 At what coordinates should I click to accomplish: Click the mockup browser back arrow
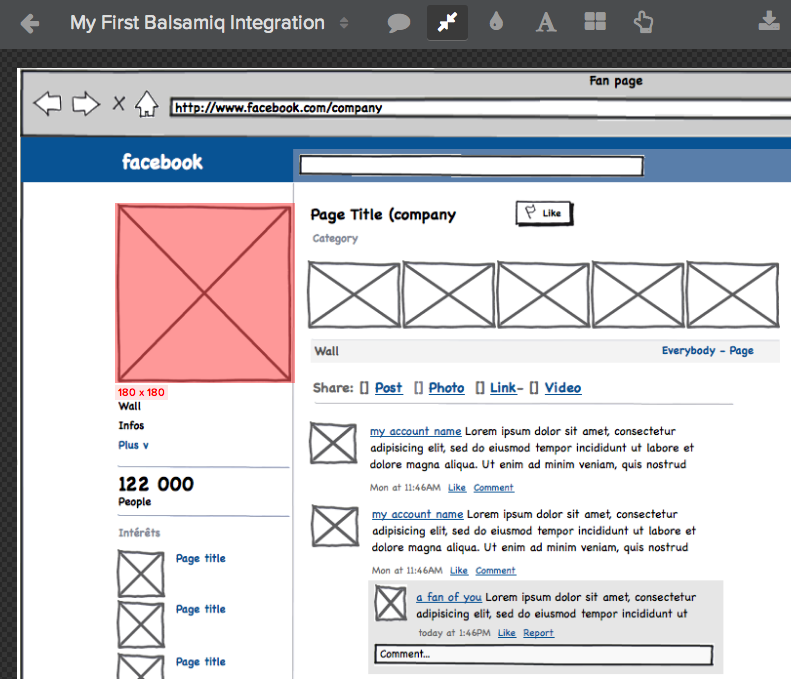47,103
